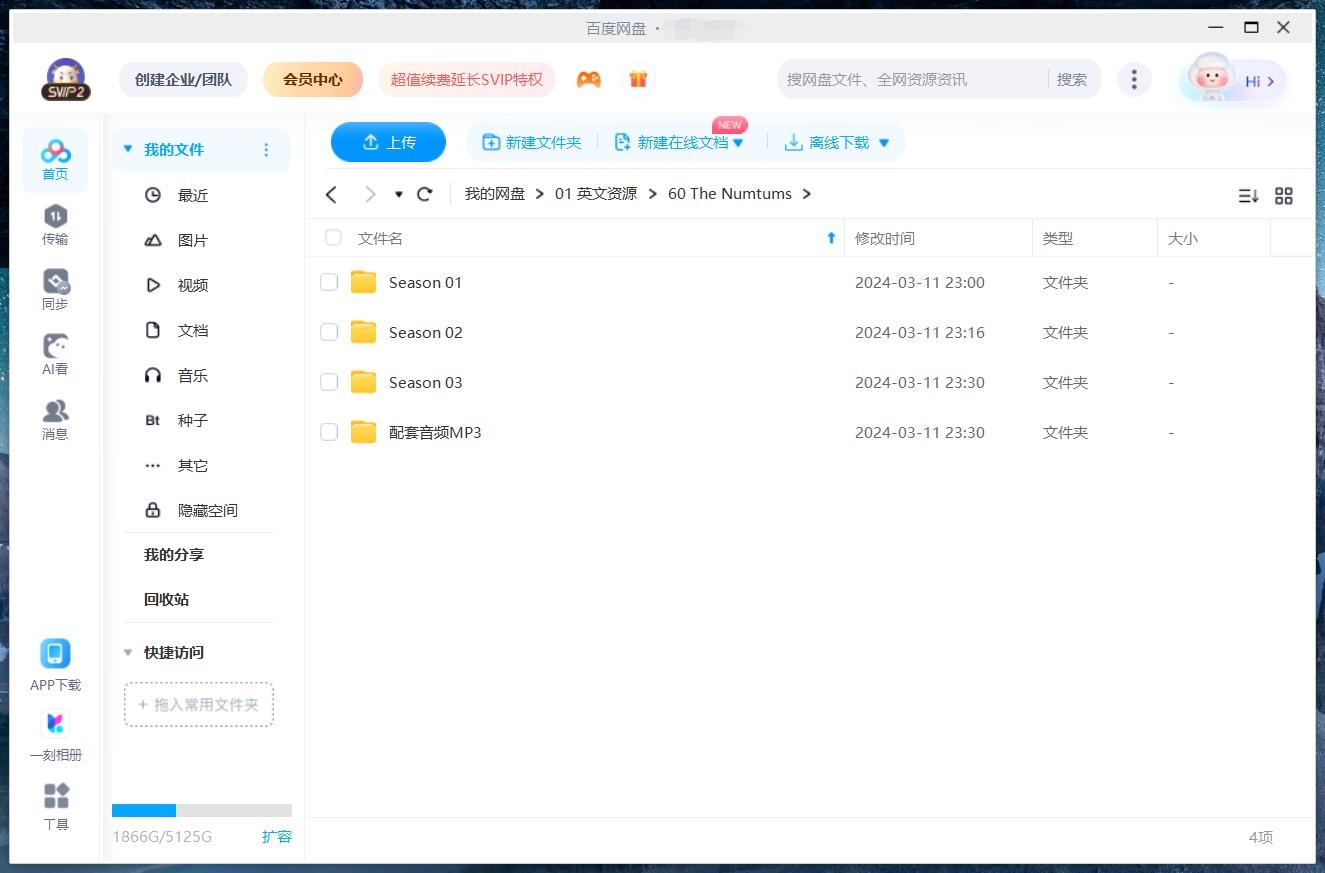
Task: Click the 上传 upload button
Action: (388, 142)
